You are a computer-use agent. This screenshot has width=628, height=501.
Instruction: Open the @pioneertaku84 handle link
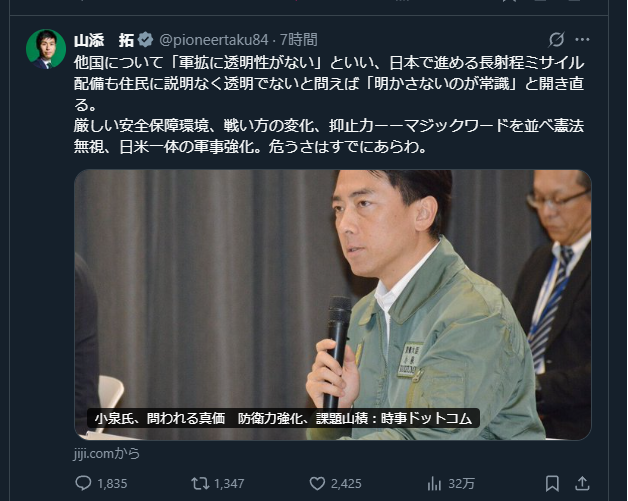(x=214, y=40)
